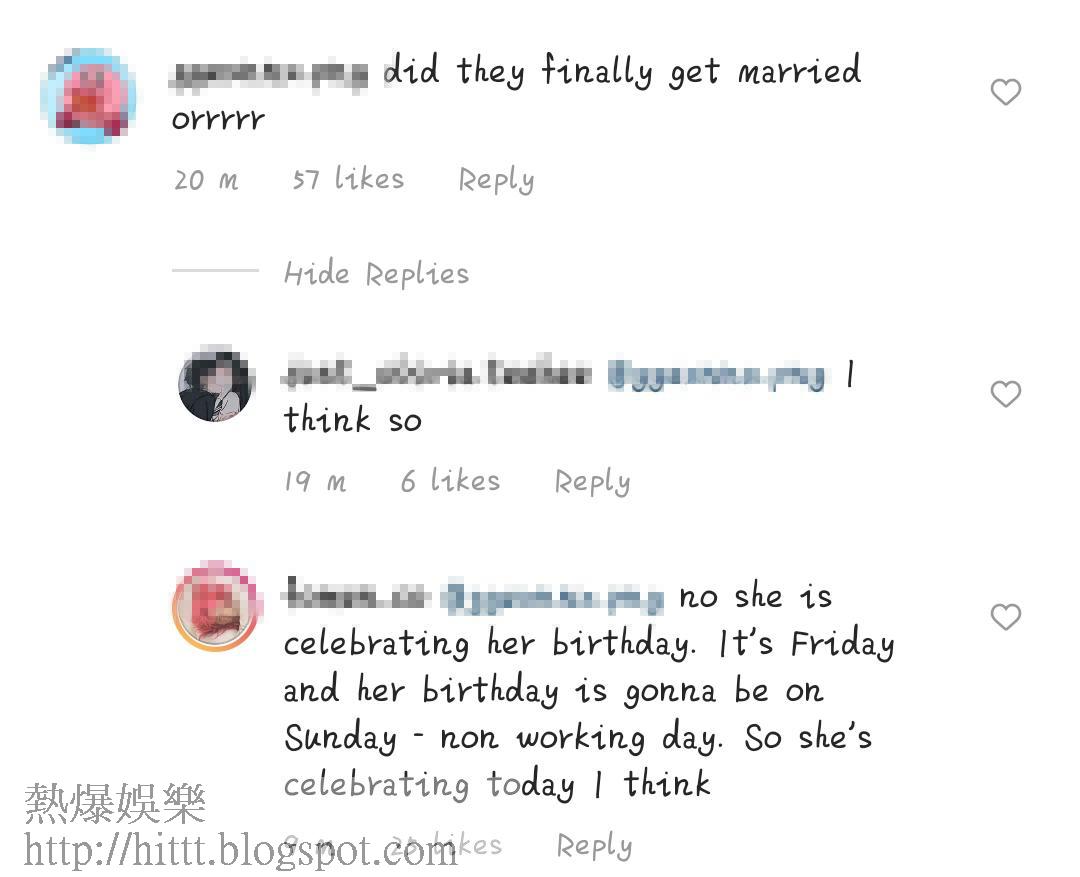Open blue mention in 'I think so' reply
The height and width of the screenshot is (877, 1080).
point(716,377)
